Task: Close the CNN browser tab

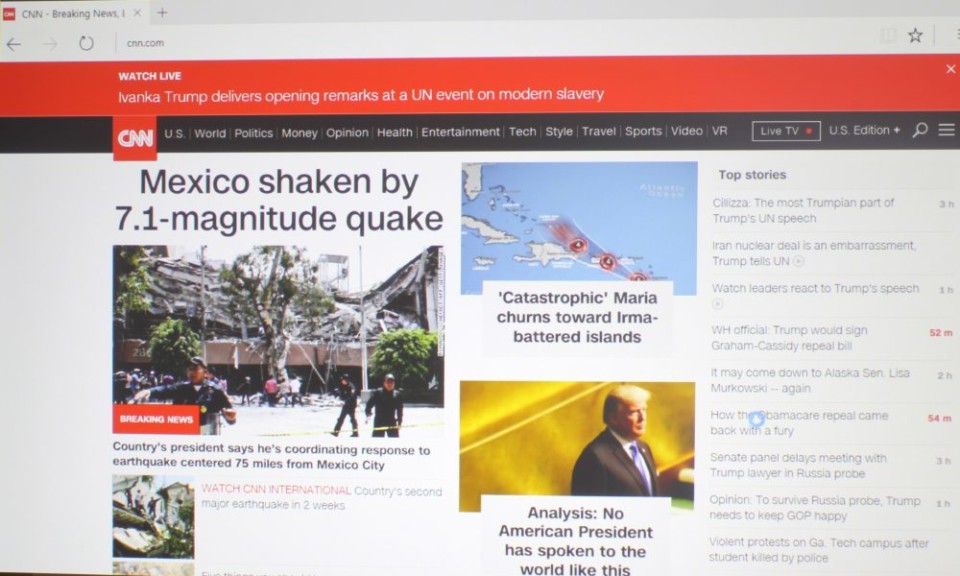Action: point(137,12)
